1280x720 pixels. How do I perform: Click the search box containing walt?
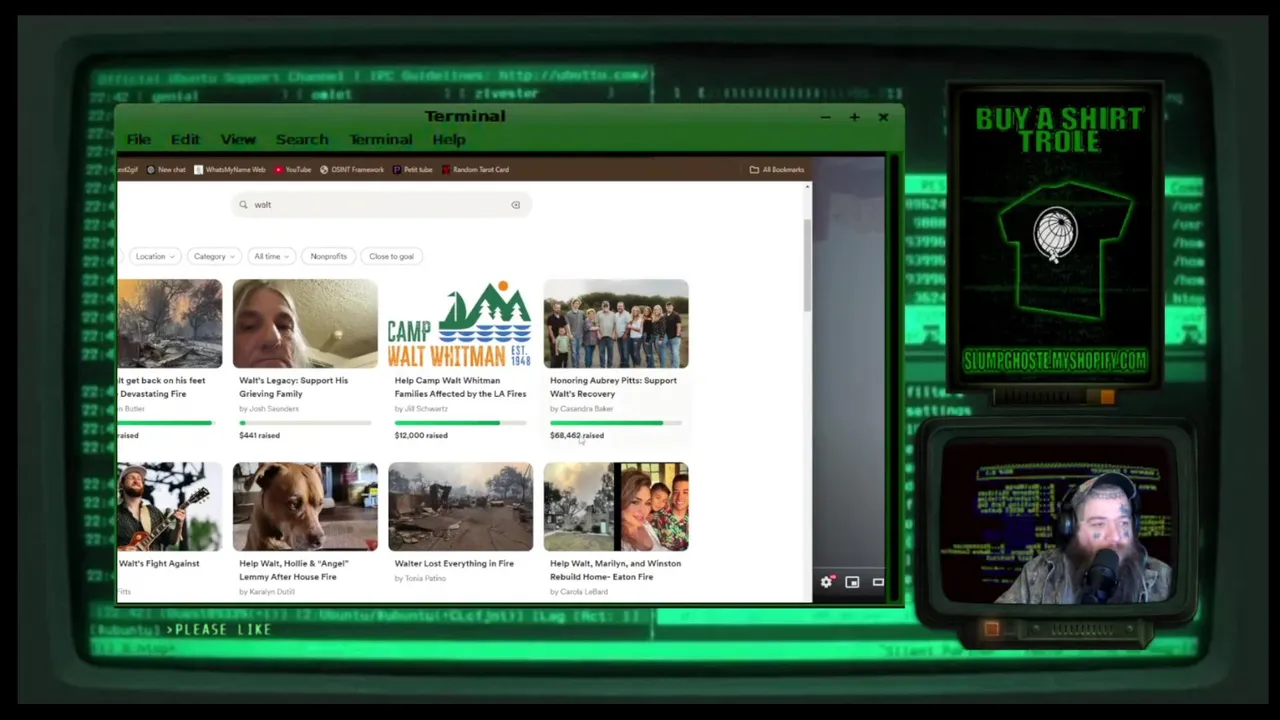380,205
